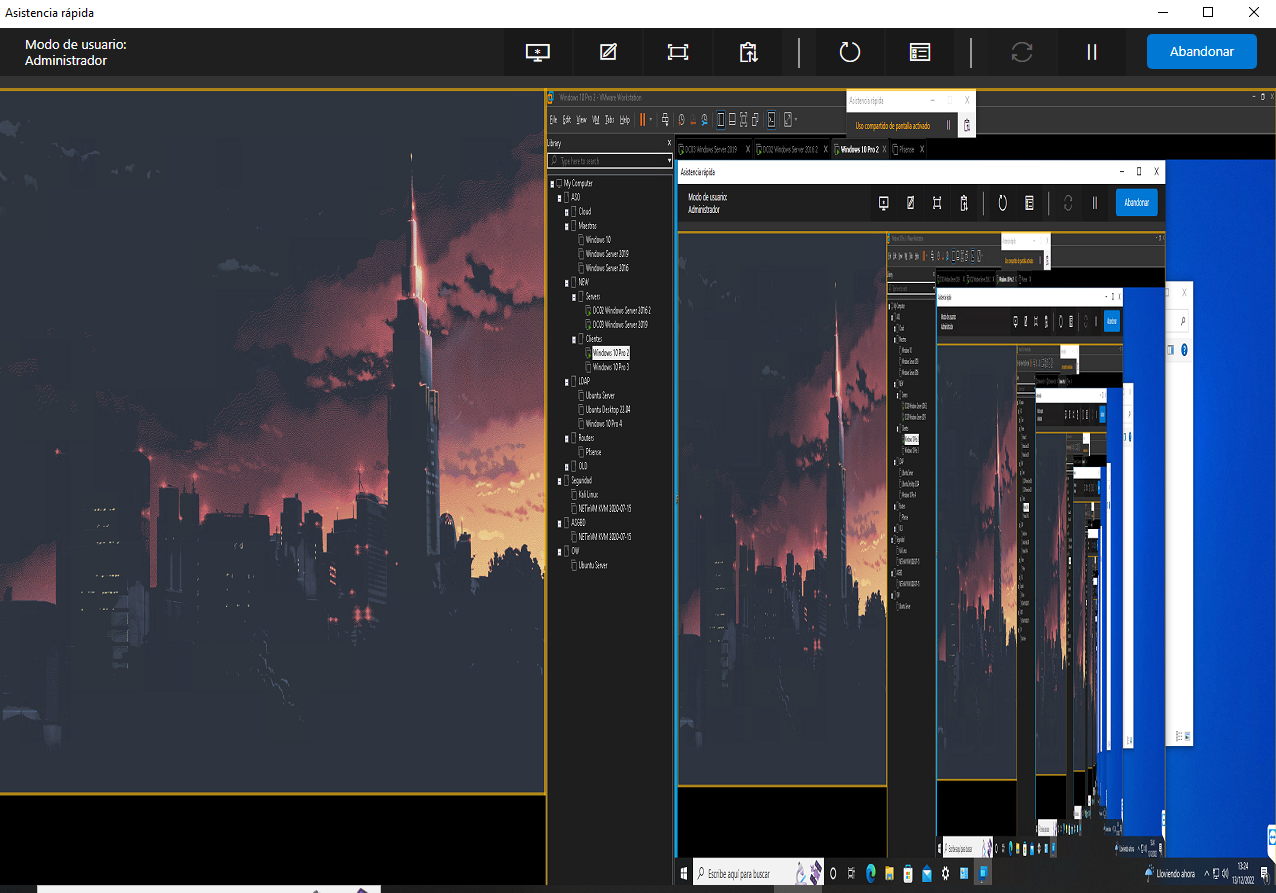Open the instruction channel clipboard icon in top toolbar
1276x893 pixels.
(x=748, y=52)
